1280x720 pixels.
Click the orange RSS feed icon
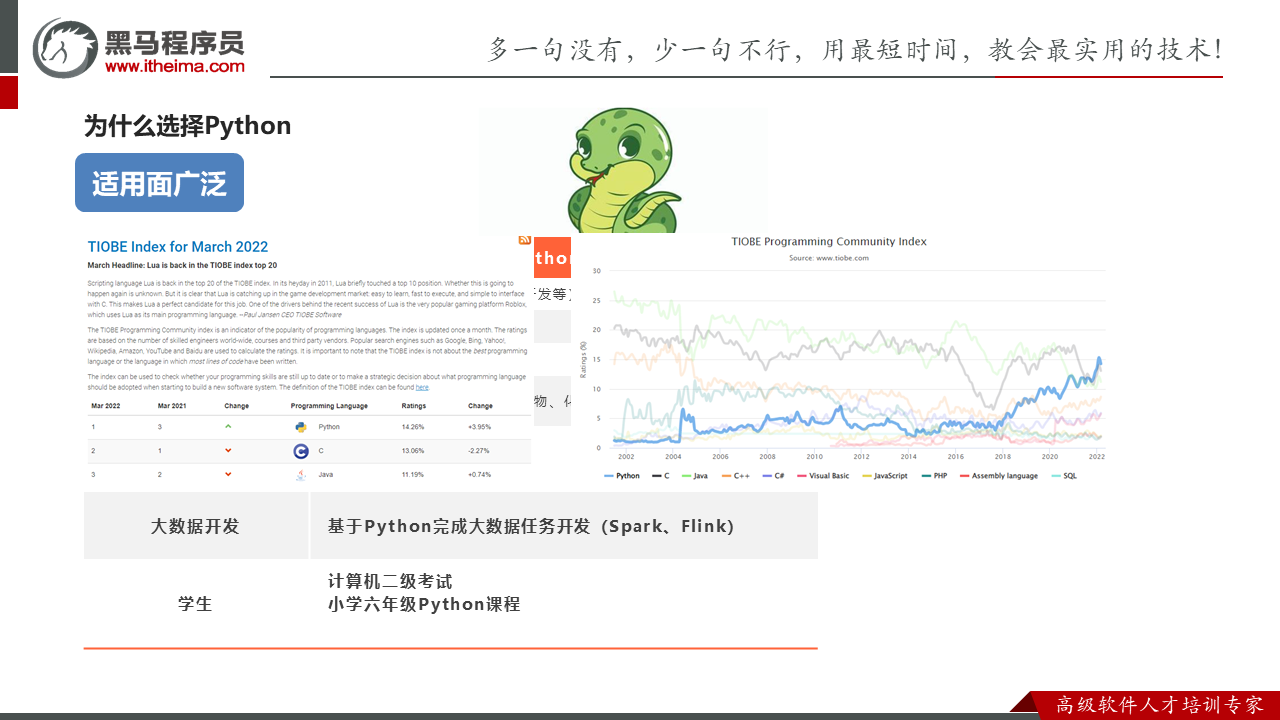[x=524, y=240]
